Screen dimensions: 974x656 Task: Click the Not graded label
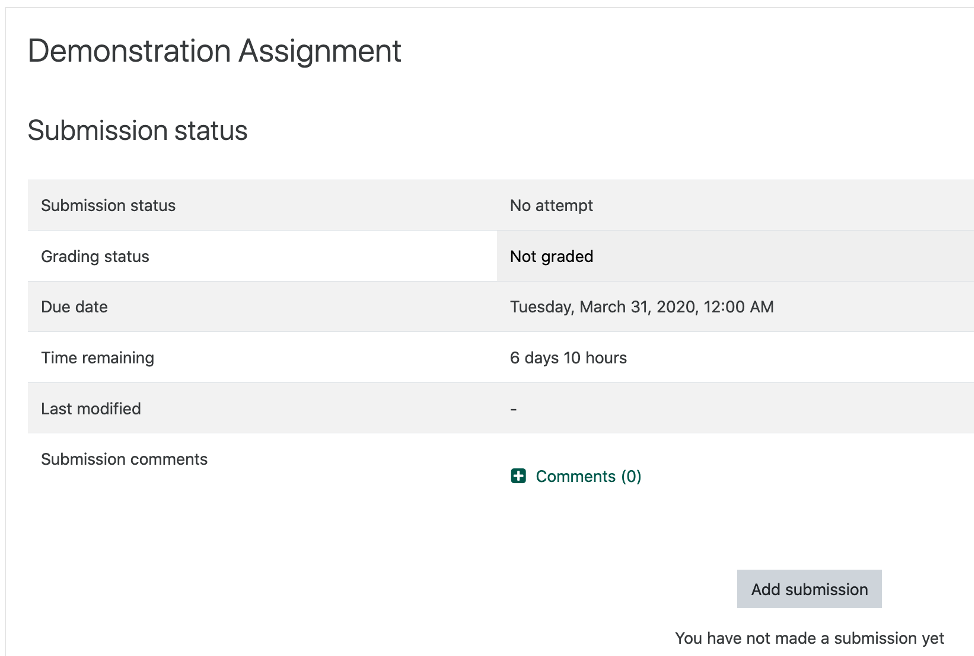550,256
